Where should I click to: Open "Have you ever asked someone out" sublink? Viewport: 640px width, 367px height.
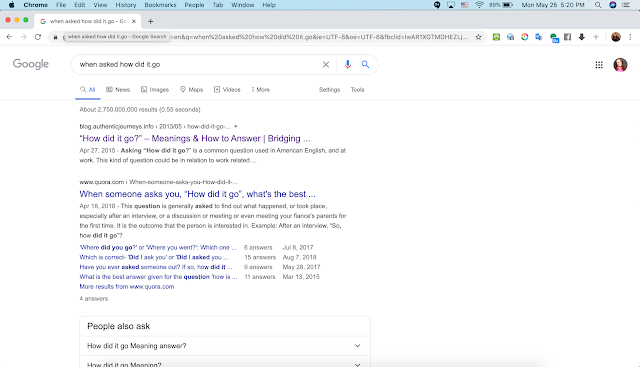pyautogui.click(x=156, y=267)
